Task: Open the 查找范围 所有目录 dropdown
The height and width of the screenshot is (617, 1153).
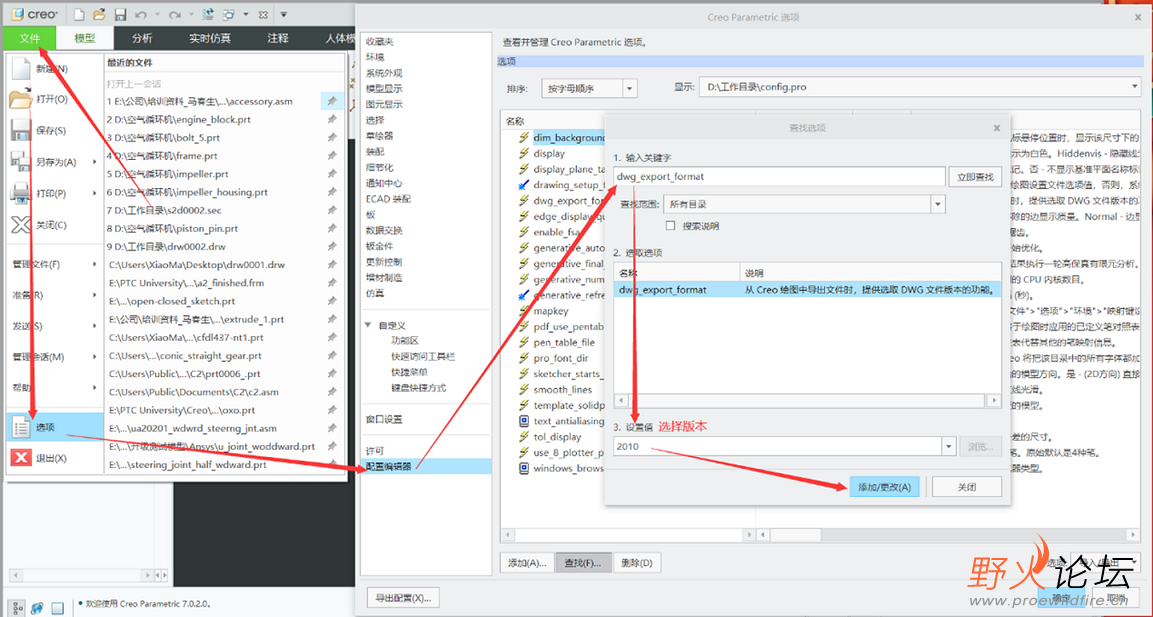Action: point(938,204)
